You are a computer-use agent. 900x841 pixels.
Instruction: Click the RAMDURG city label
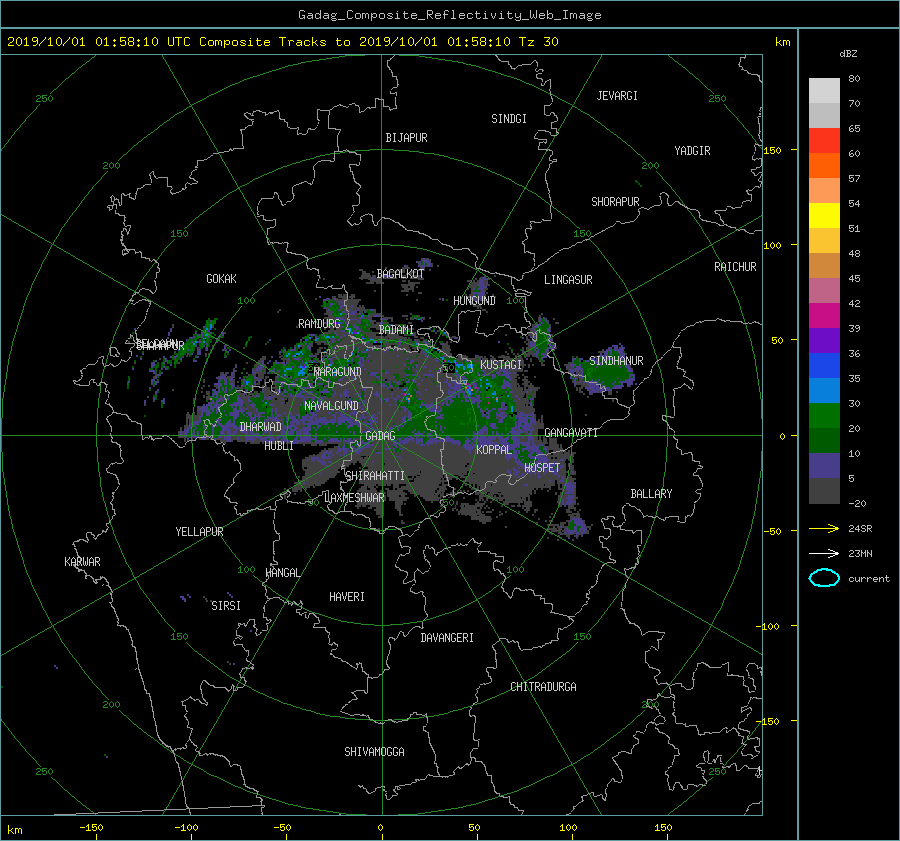click(x=319, y=324)
